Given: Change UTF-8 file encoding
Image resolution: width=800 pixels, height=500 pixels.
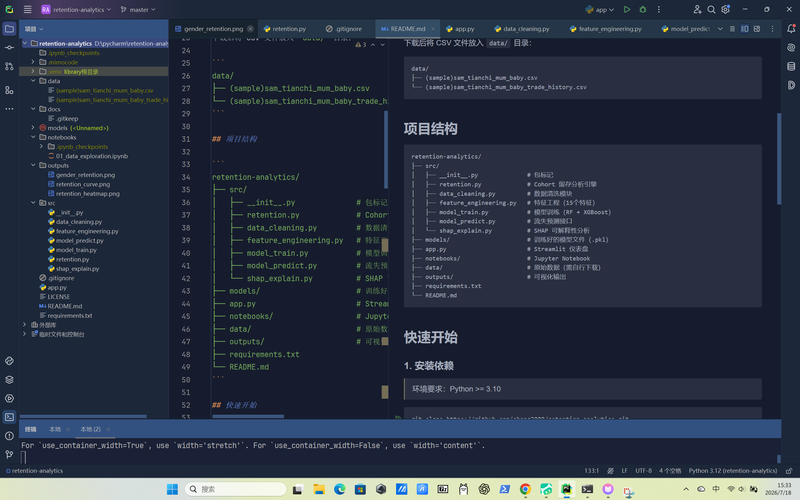Looking at the screenshot, I should point(643,471).
